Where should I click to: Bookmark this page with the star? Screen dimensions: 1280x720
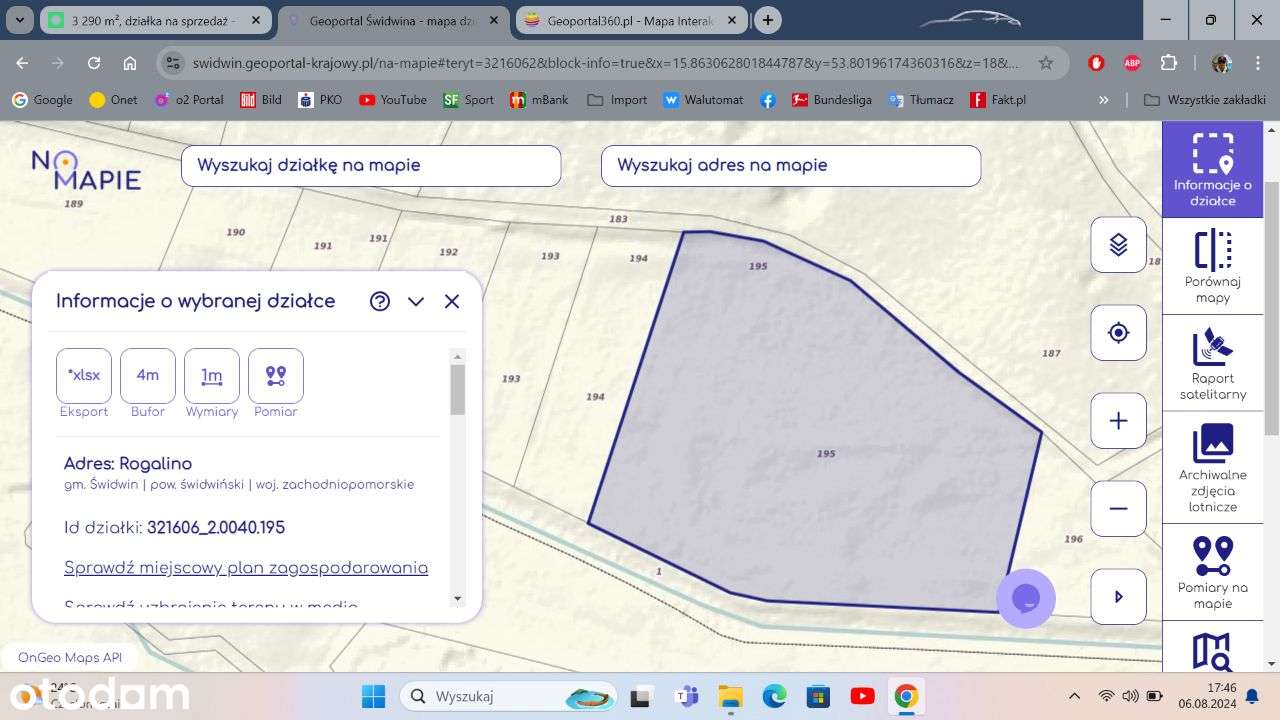coord(1046,63)
